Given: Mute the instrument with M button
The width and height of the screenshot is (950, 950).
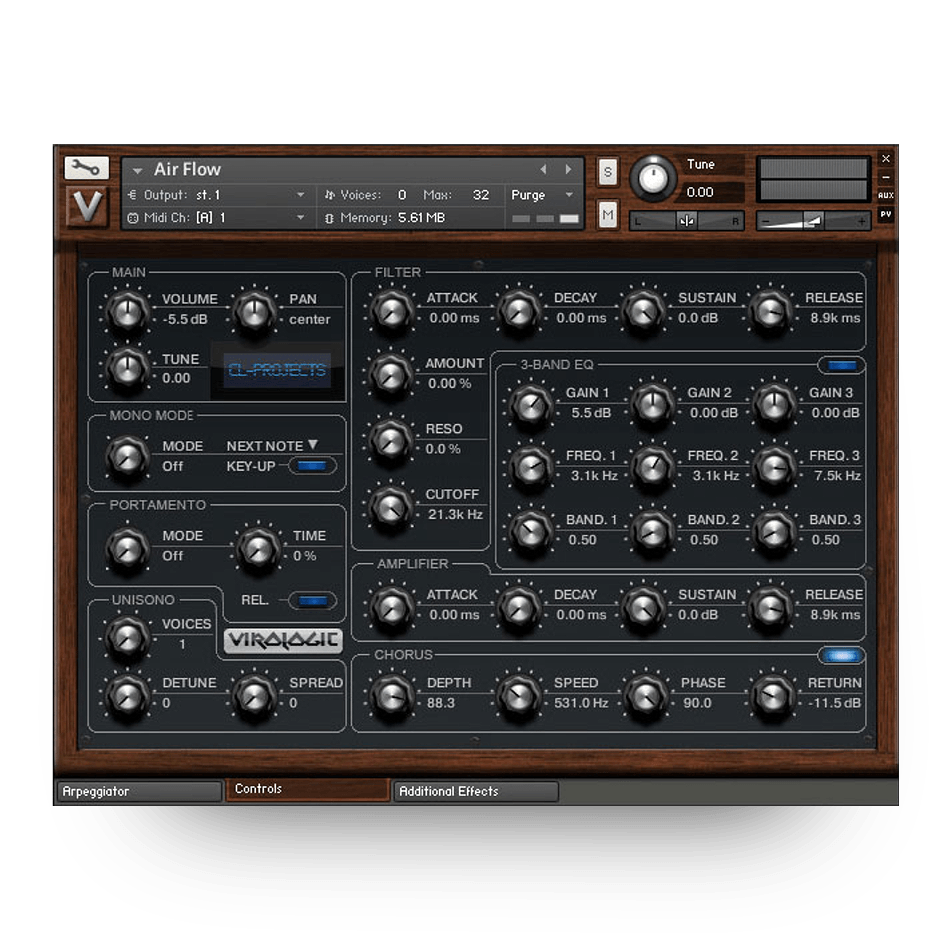Looking at the screenshot, I should pos(607,213).
